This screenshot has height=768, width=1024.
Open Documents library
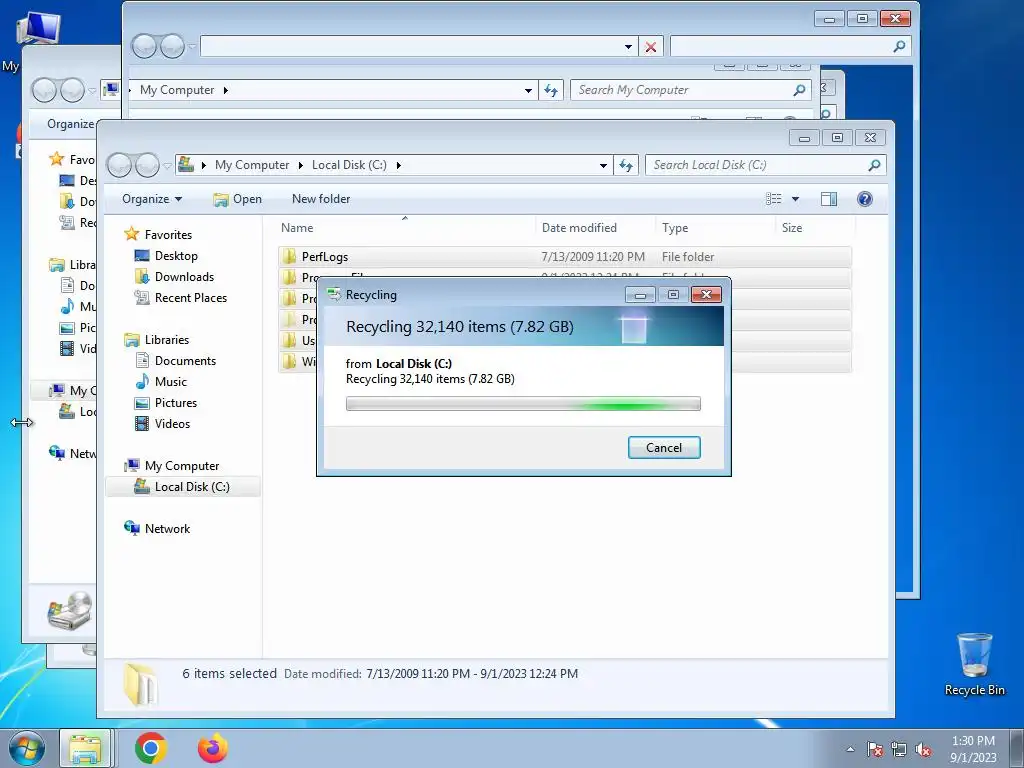185,360
